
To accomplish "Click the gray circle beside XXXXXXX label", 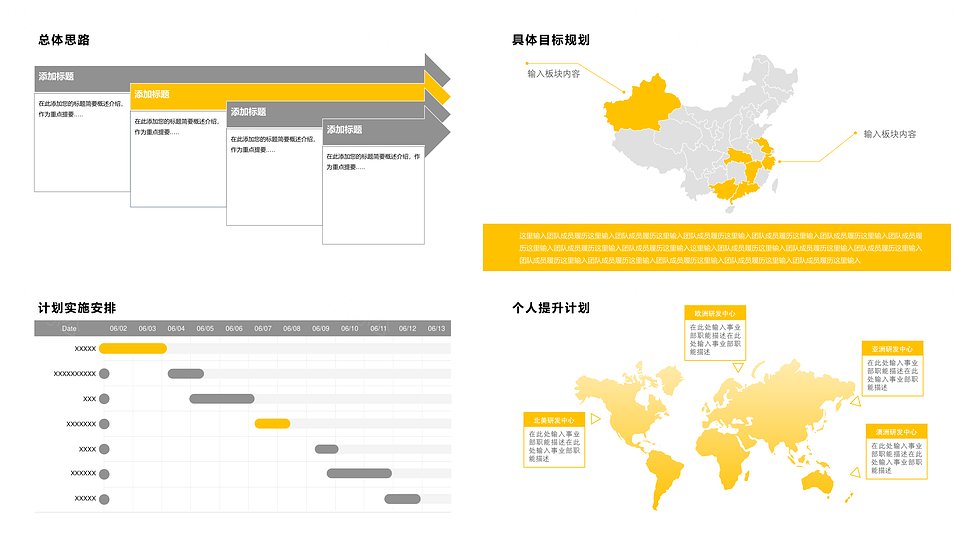I will pos(104,424).
